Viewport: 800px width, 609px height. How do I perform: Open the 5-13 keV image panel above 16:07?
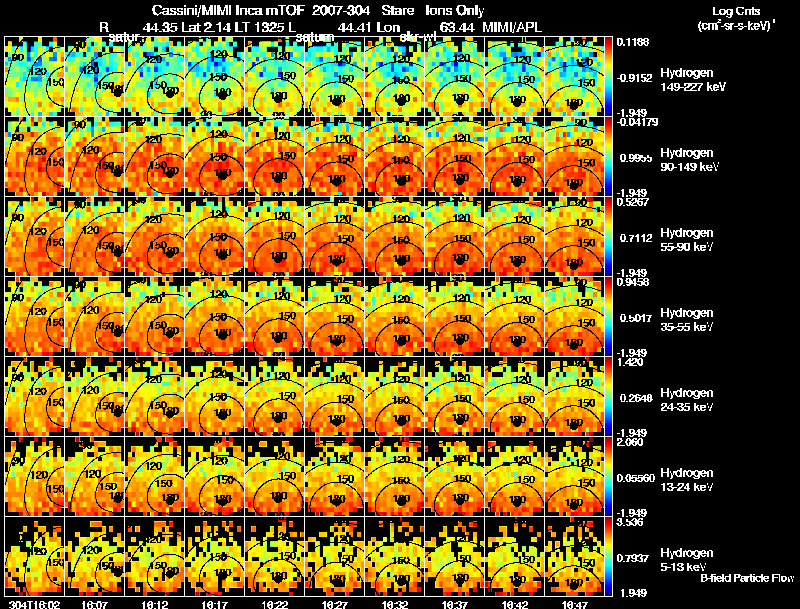pyautogui.click(x=94, y=557)
